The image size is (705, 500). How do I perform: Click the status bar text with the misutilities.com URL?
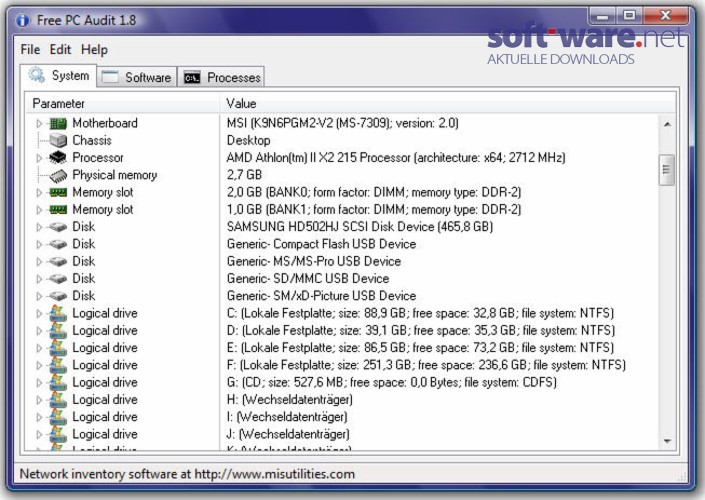187,474
